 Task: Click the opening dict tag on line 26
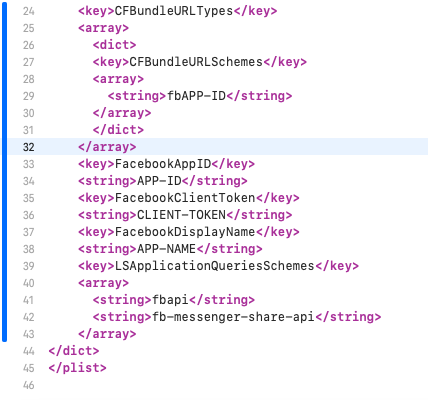pos(114,45)
